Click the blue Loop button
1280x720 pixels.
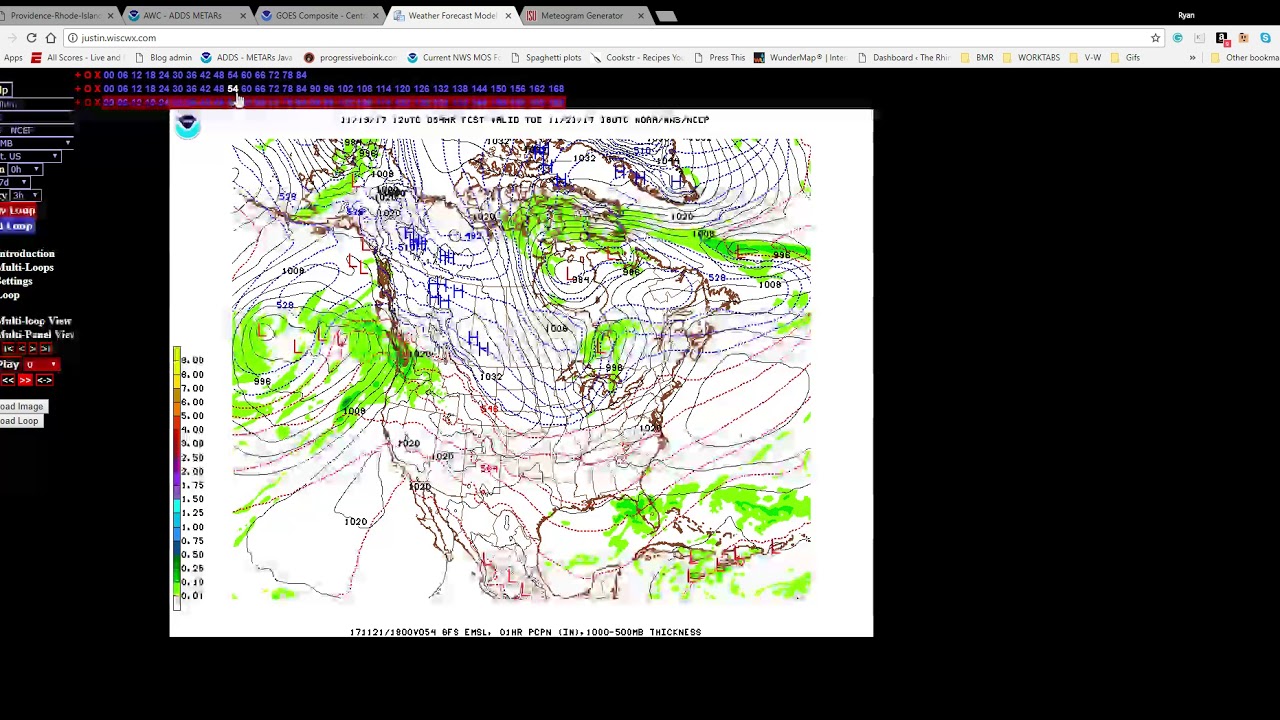pos(17,226)
